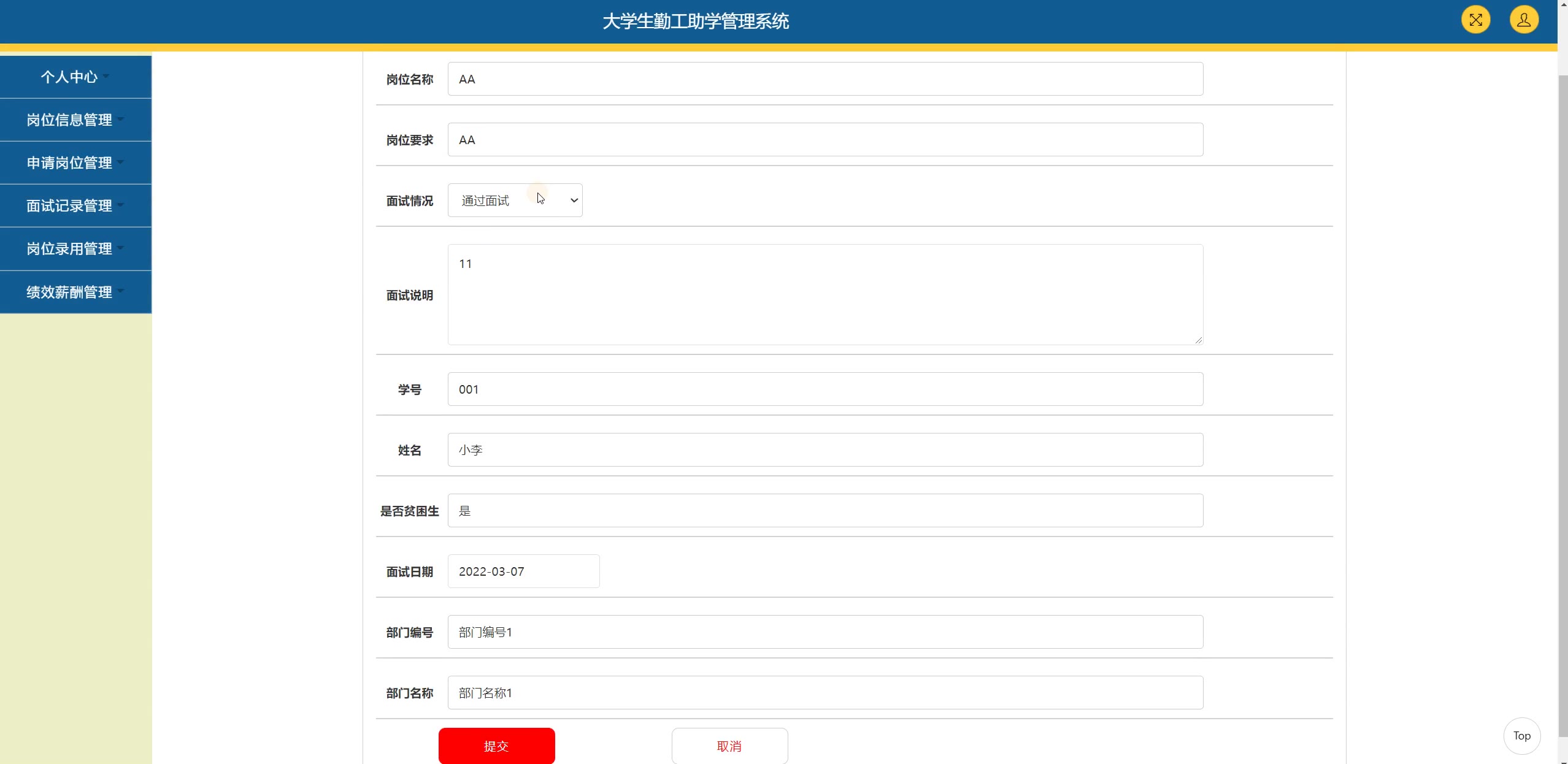Click the 取消 cancel button
This screenshot has width=1568, height=764.
(x=729, y=746)
